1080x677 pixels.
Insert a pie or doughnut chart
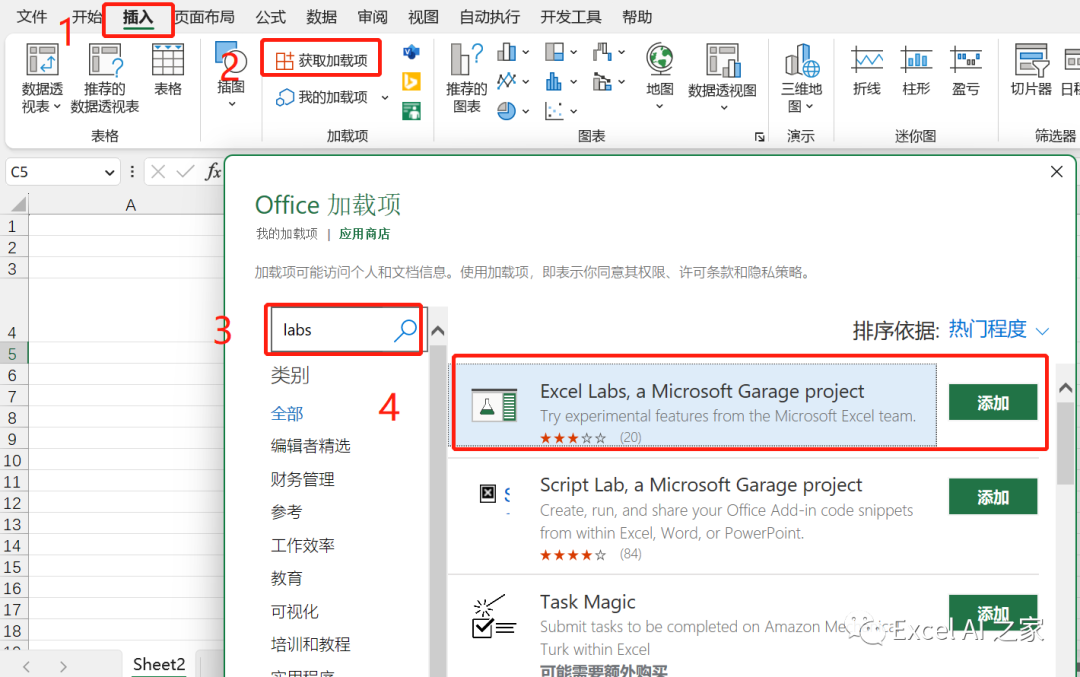tap(513, 111)
